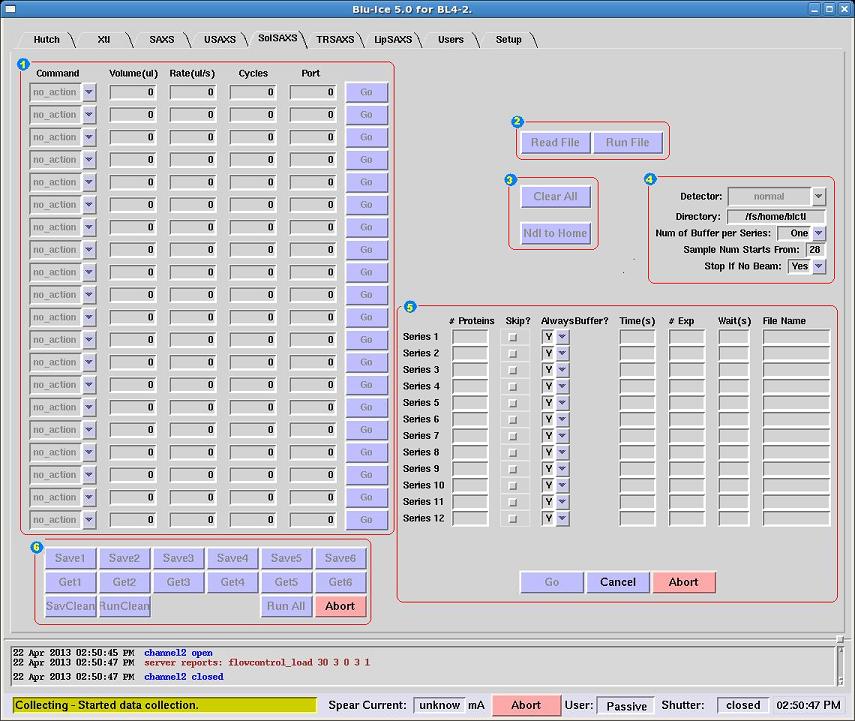Open the Detector dropdown
855x721 pixels.
[818, 197]
